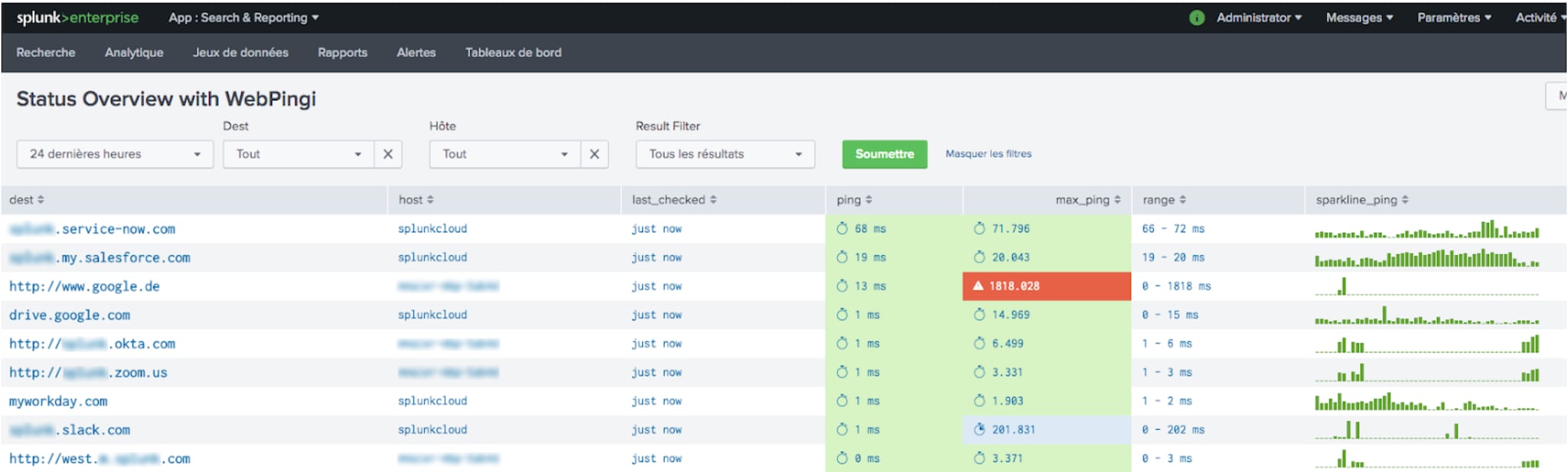Click stopwatch icon beside 19 ms ping
1568x472 pixels.
pos(842,257)
